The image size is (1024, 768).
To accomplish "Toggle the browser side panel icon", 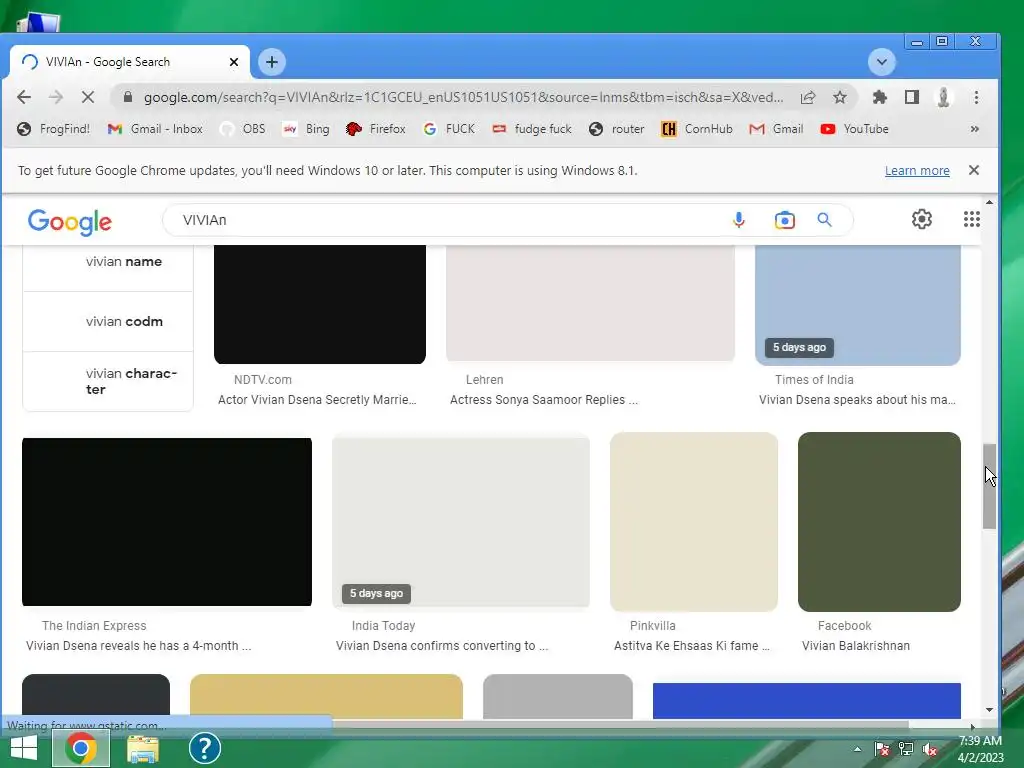I will [912, 97].
